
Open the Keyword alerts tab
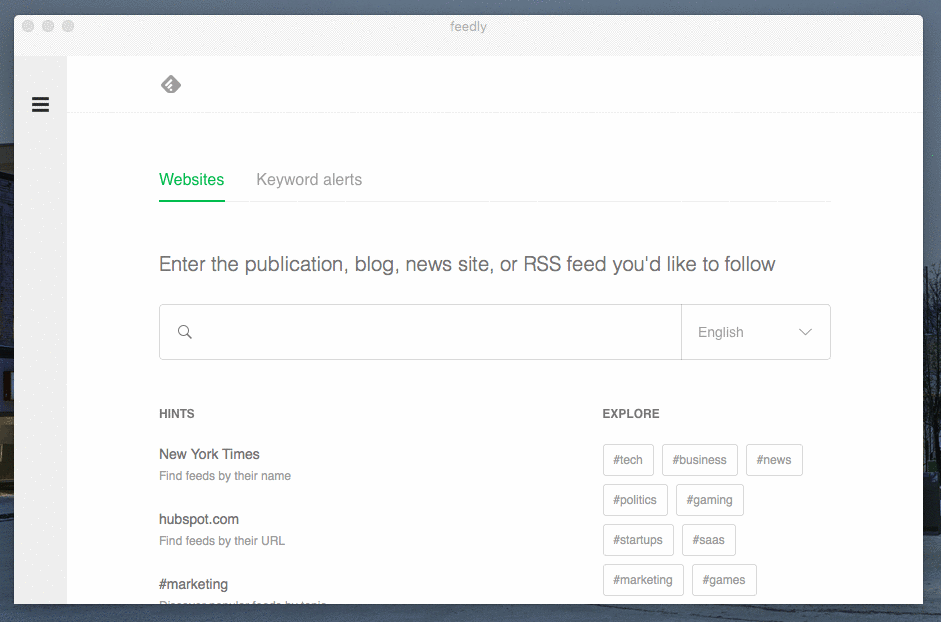pyautogui.click(x=309, y=180)
